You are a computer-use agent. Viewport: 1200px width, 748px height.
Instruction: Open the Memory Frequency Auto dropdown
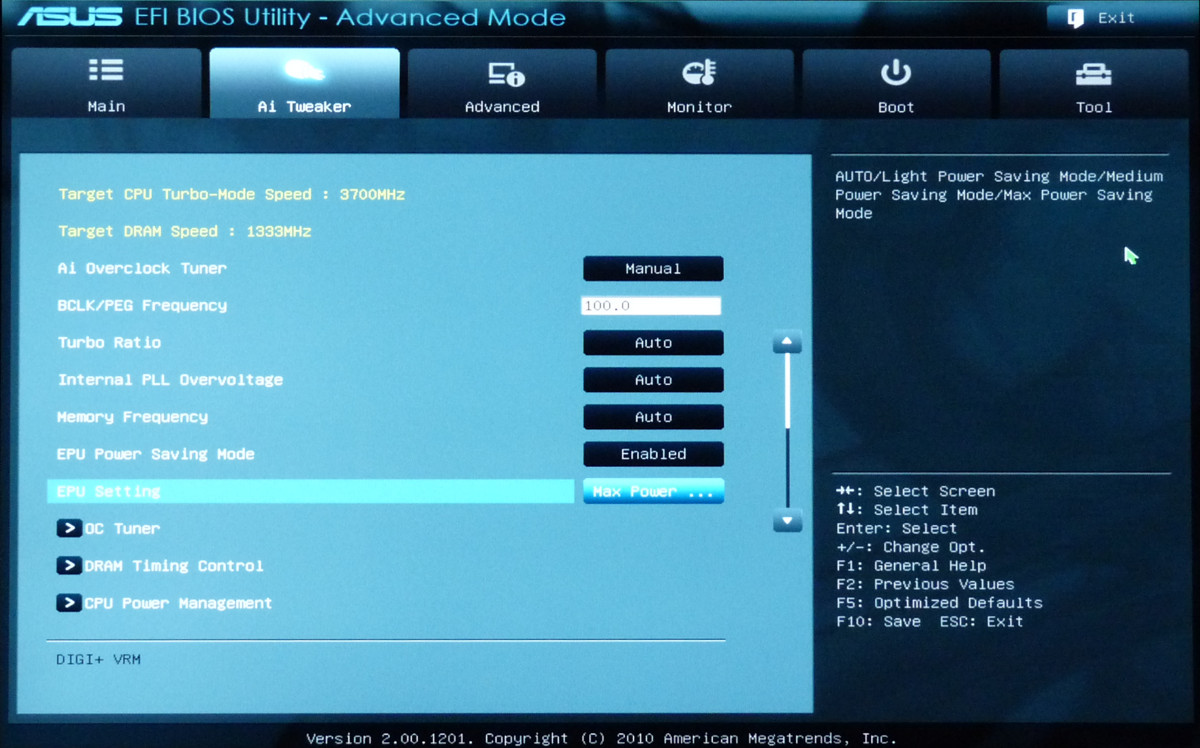point(653,417)
